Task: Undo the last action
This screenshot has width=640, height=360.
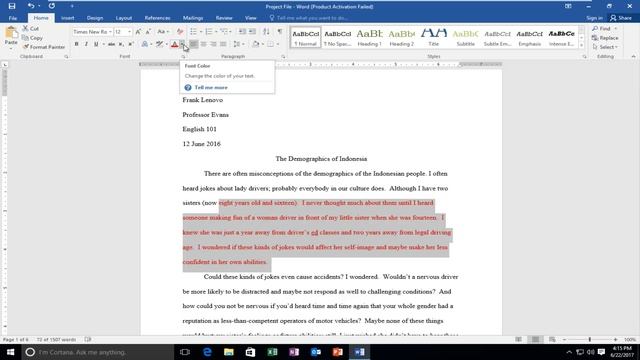Action: click(x=31, y=6)
